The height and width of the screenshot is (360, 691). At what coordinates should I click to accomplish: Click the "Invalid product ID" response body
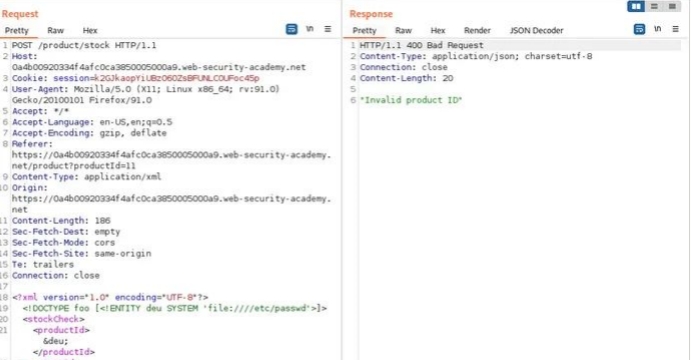pyautogui.click(x=411, y=100)
